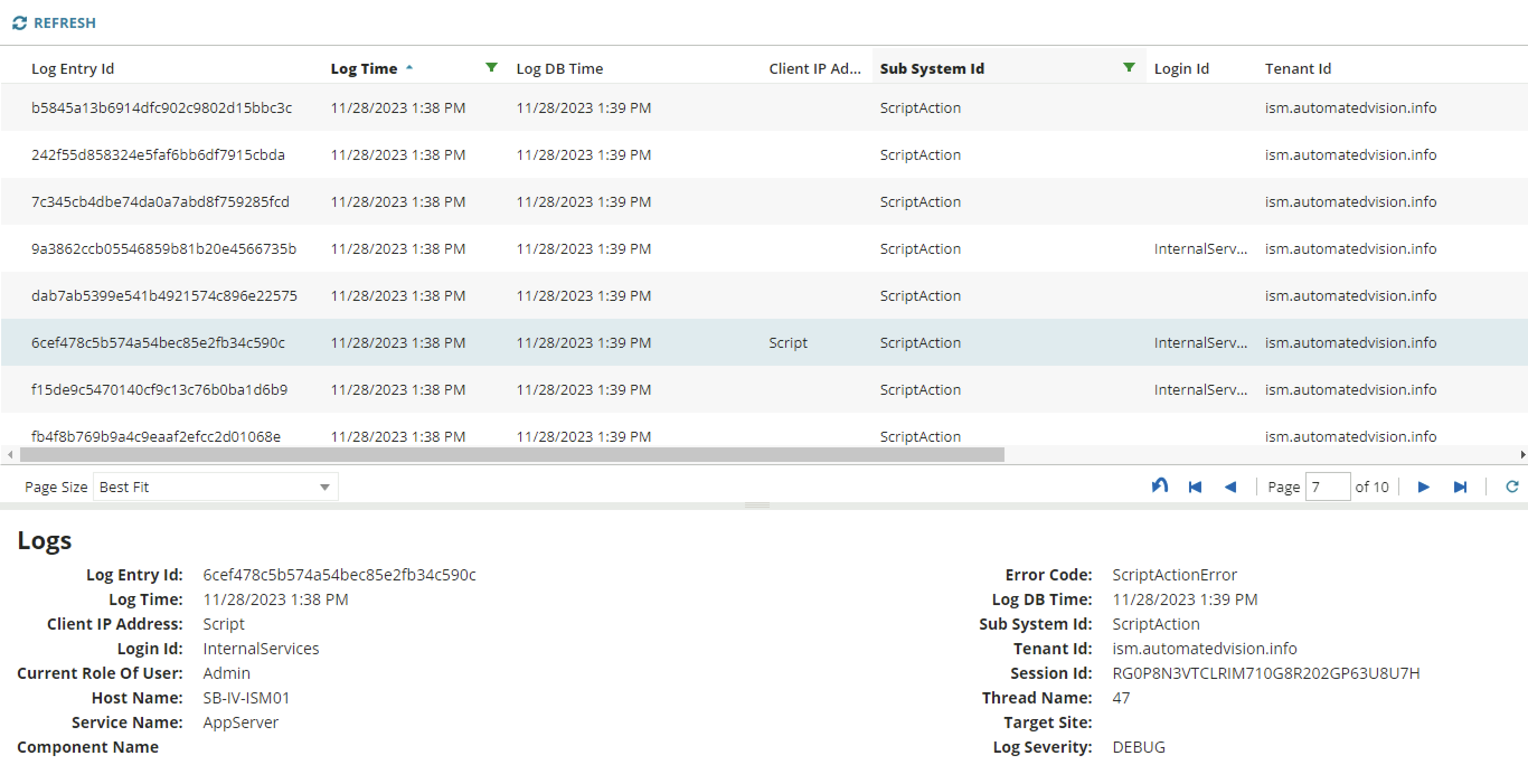This screenshot has width=1528, height=784.
Task: Click InternalServ... in the f15de9c5 row
Action: tap(1201, 389)
